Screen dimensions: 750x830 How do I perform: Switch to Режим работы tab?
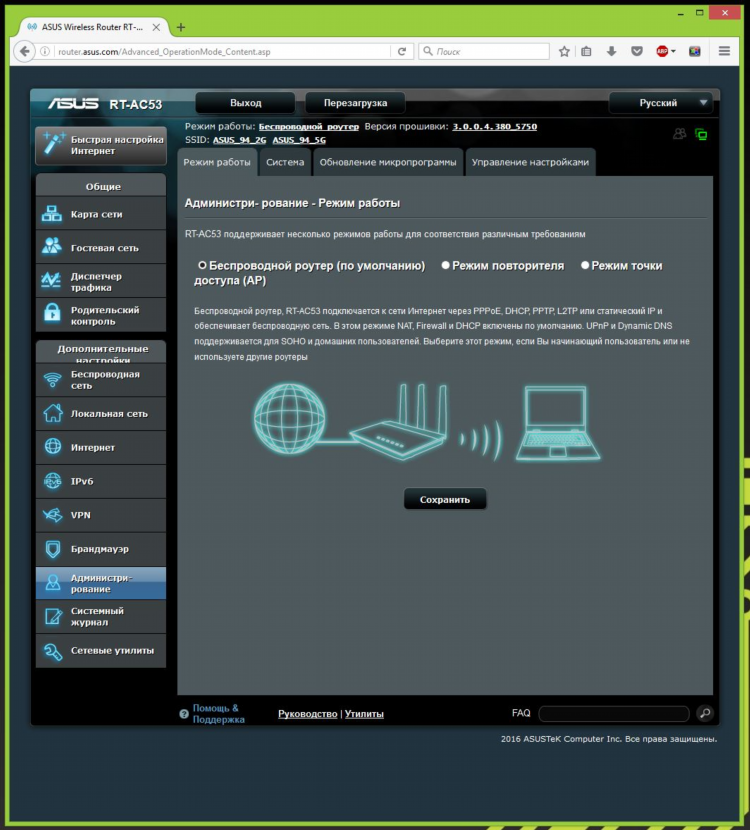217,162
